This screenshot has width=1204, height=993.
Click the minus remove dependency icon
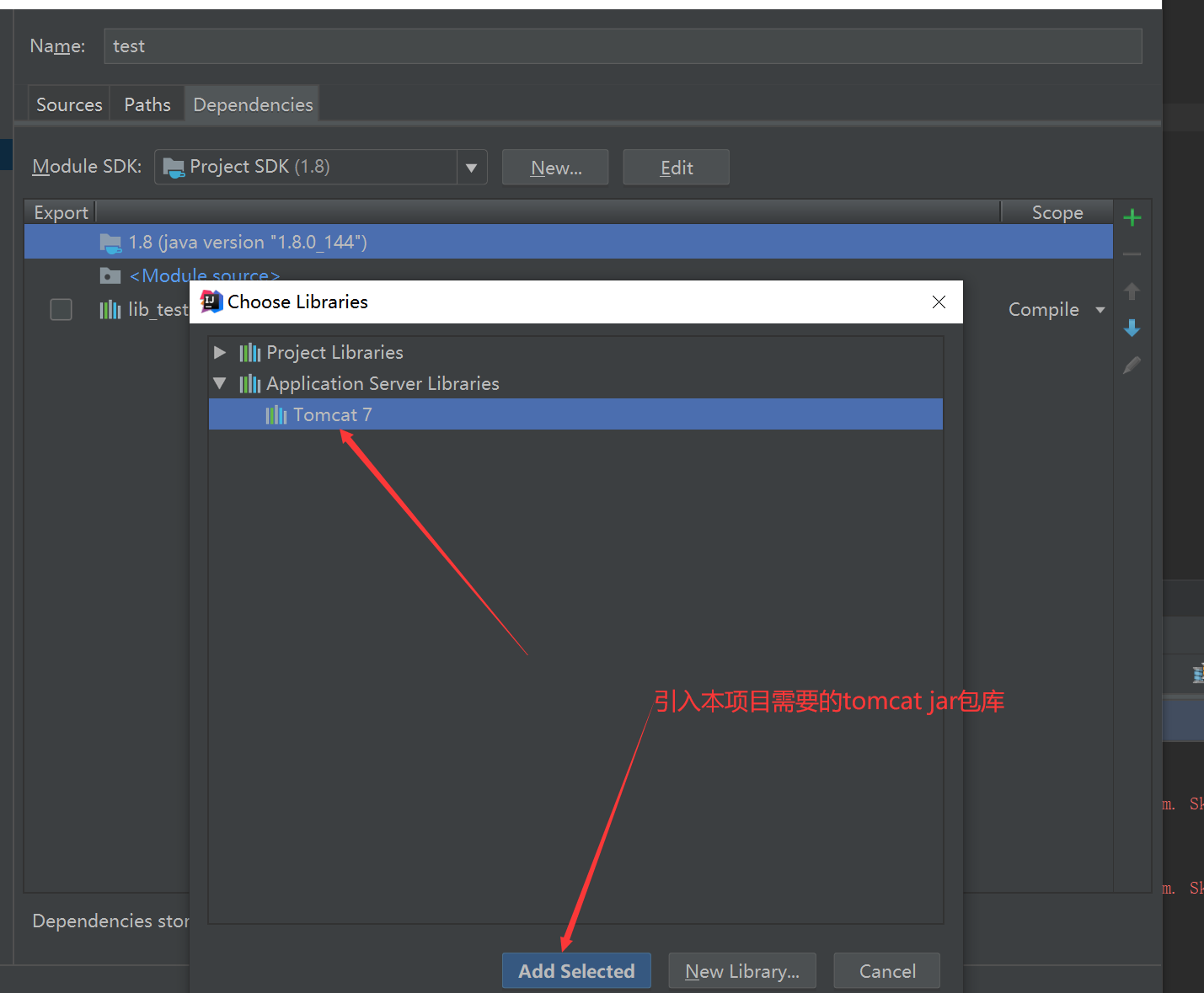1132,254
